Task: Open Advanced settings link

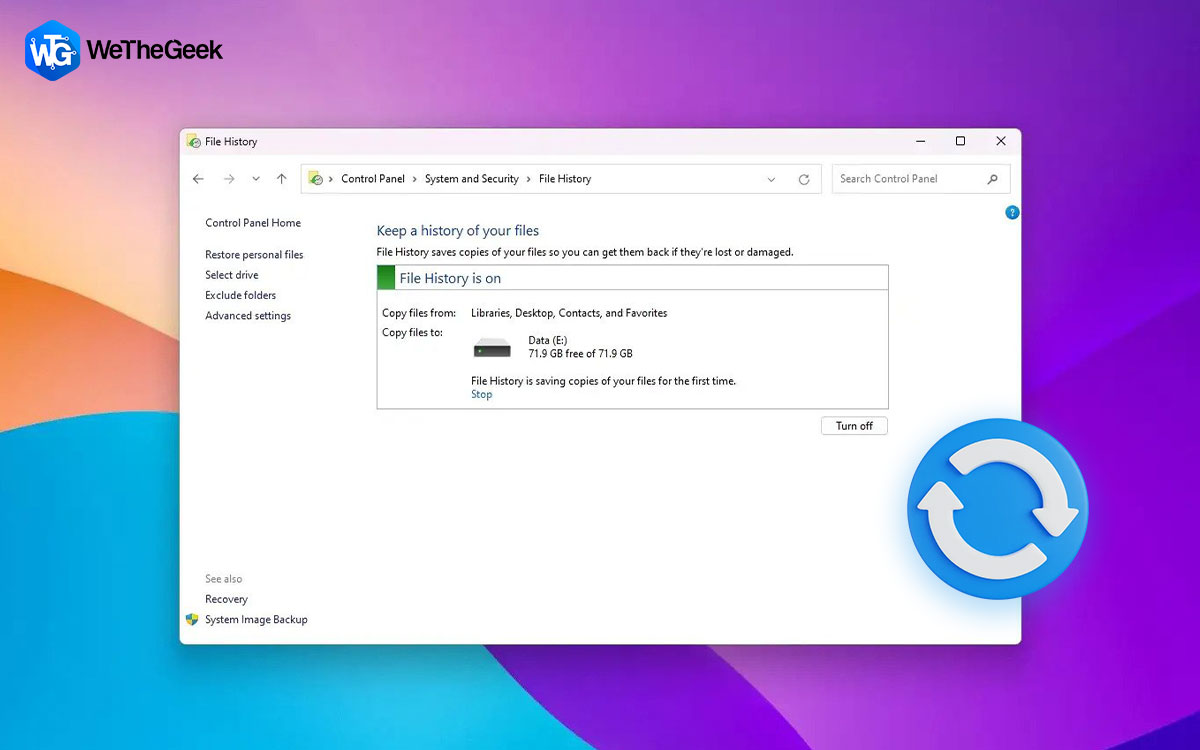Action: tap(248, 316)
